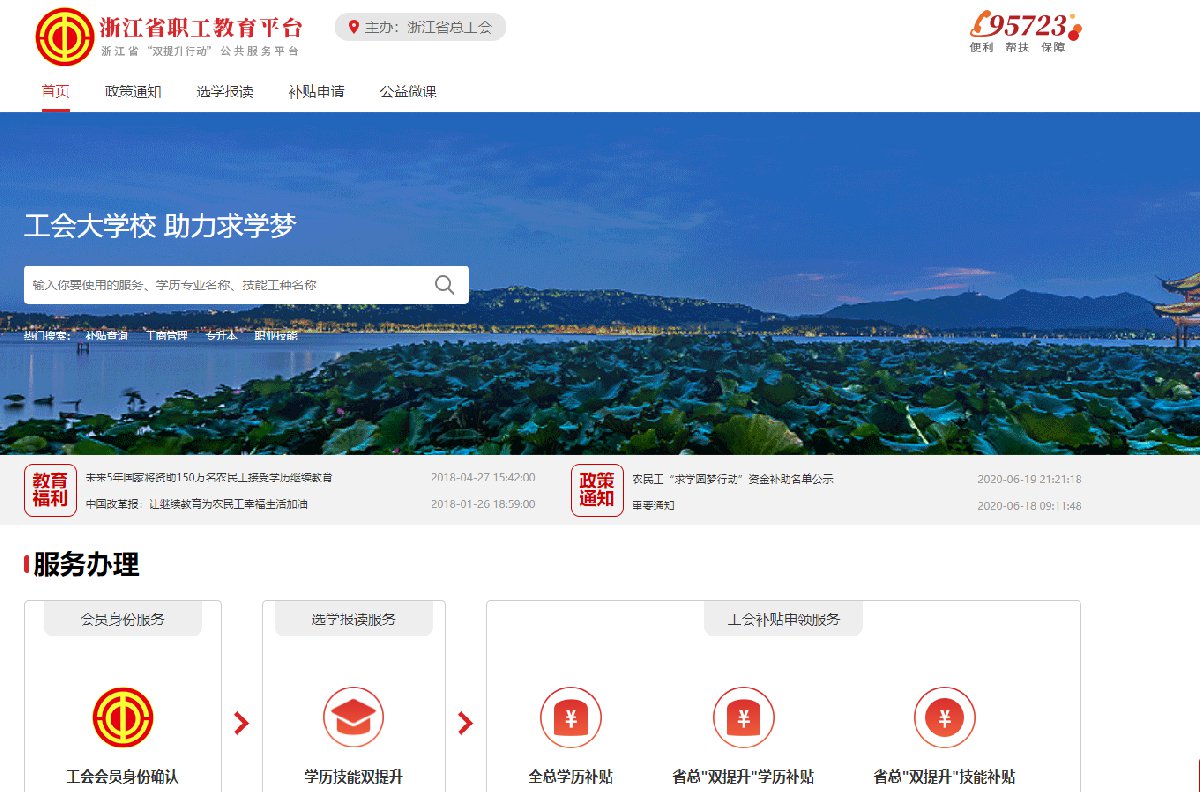Focus the service search input box
Image resolution: width=1200 pixels, height=792 pixels.
[225, 285]
